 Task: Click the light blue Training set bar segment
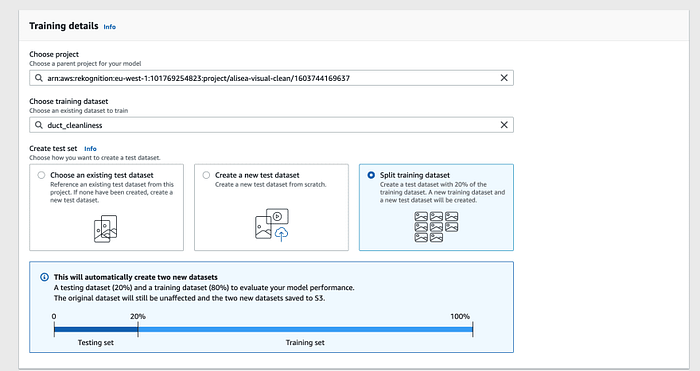(305, 329)
